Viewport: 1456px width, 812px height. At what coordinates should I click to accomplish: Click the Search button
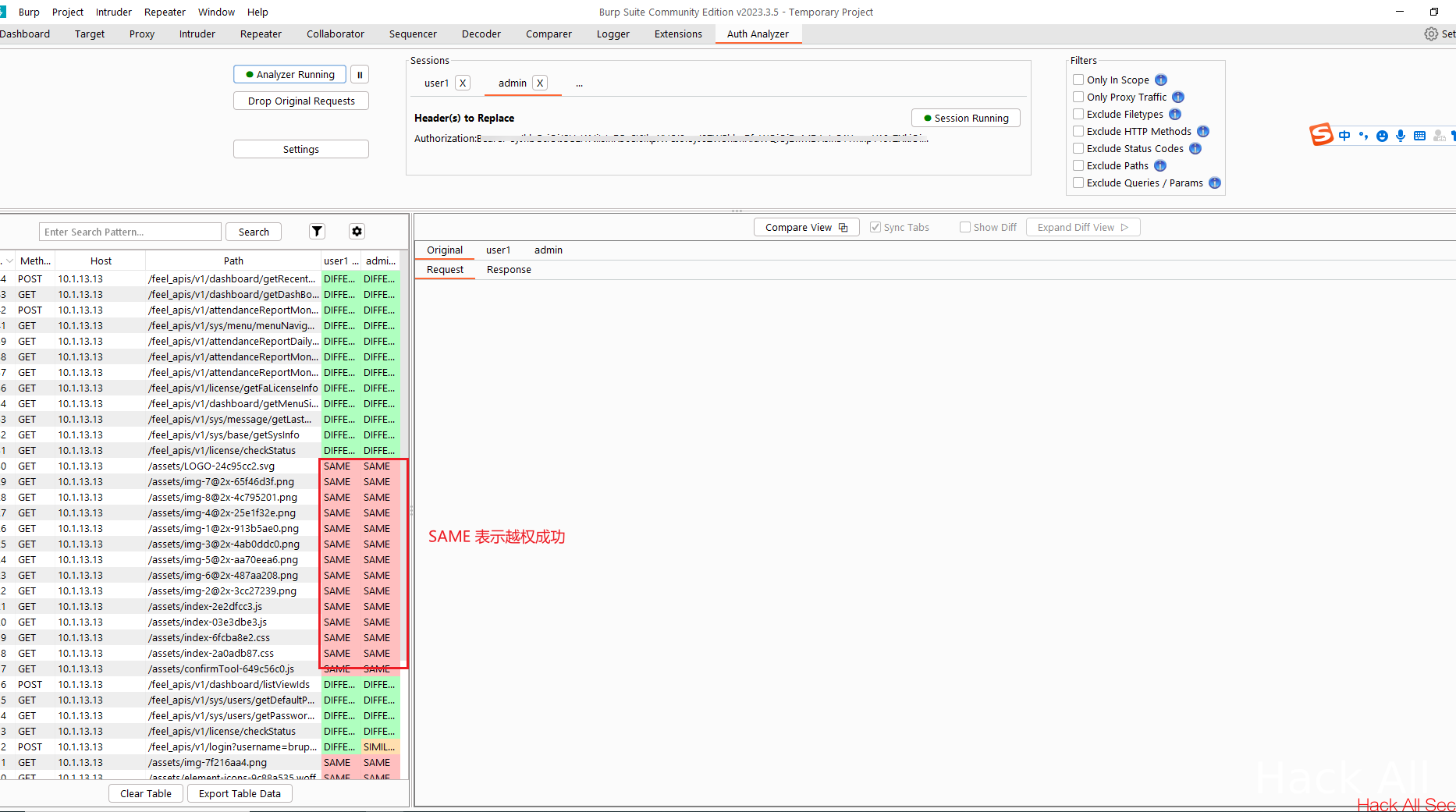coord(254,232)
